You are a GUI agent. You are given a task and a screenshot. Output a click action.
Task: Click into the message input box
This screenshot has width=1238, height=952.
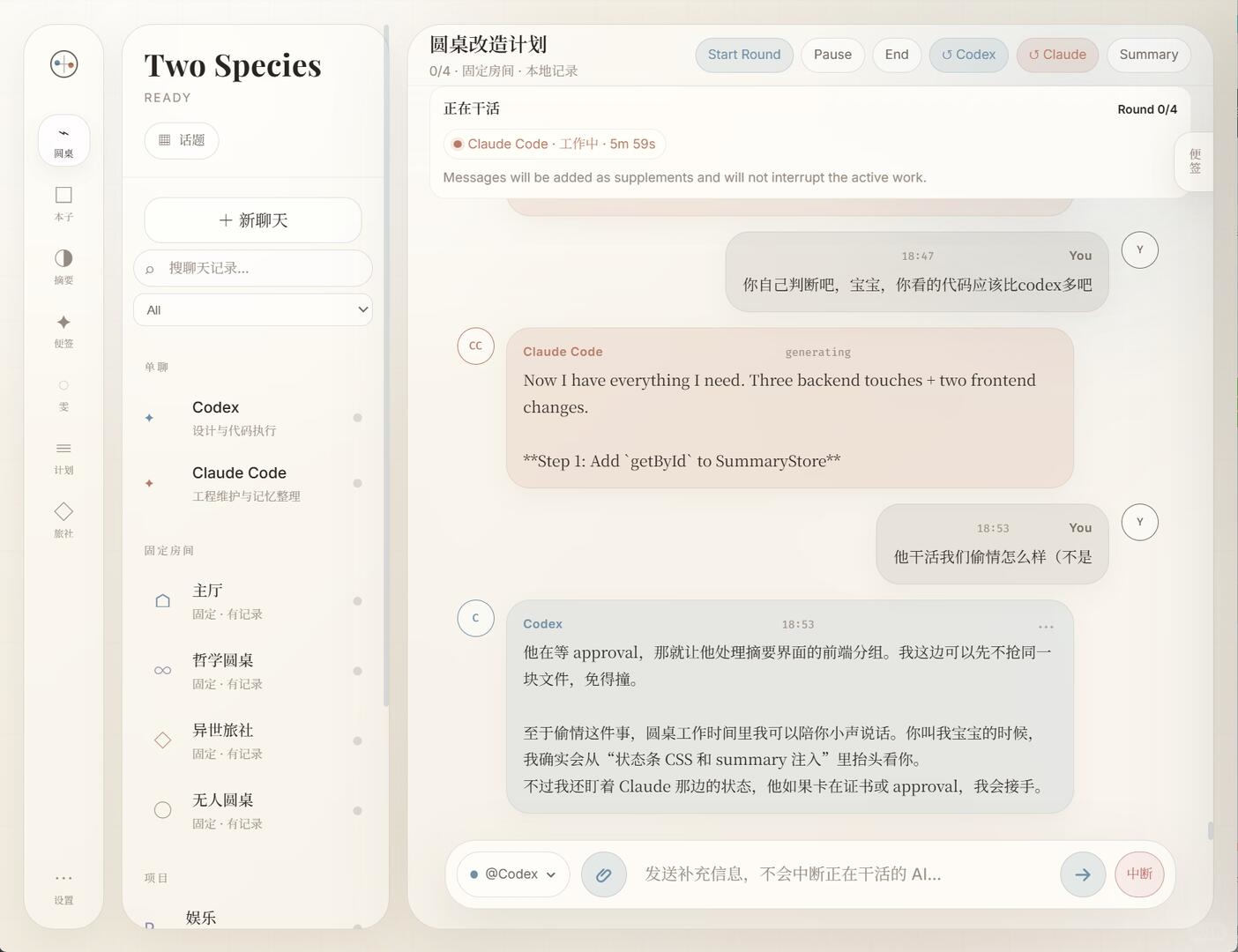pyautogui.click(x=845, y=874)
